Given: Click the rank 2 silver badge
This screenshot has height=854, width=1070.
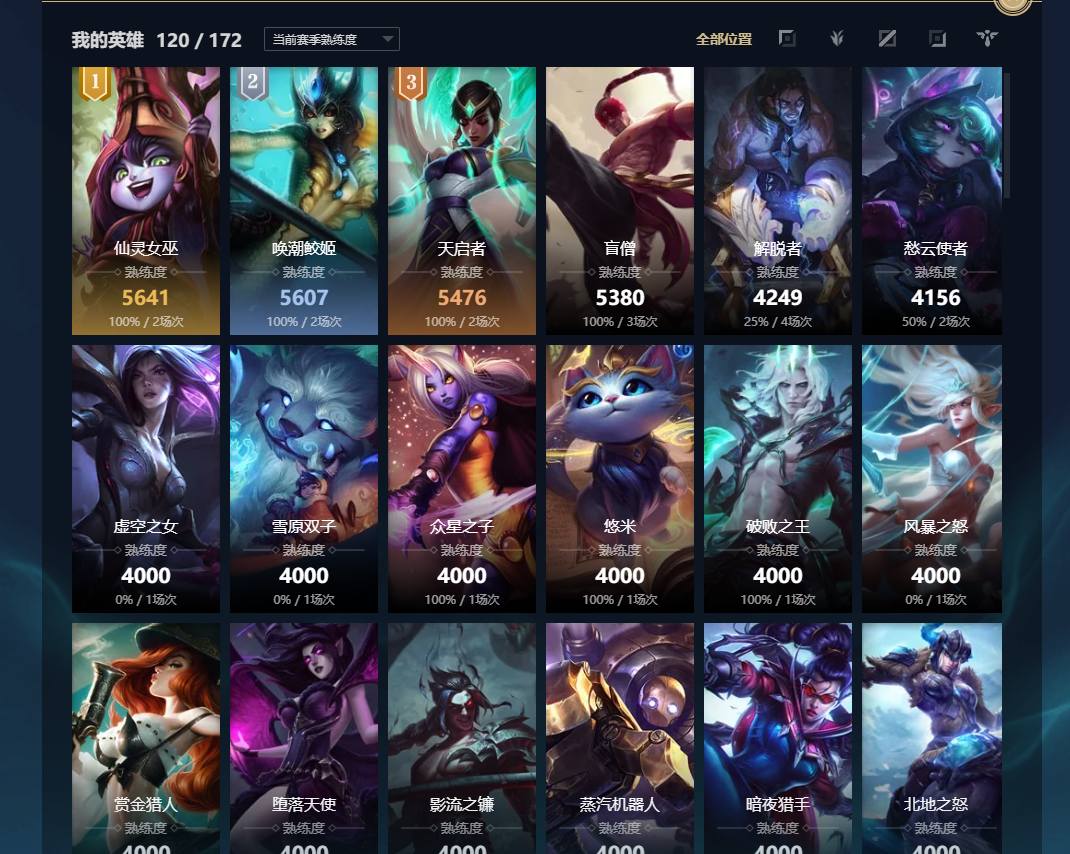Looking at the screenshot, I should (252, 83).
